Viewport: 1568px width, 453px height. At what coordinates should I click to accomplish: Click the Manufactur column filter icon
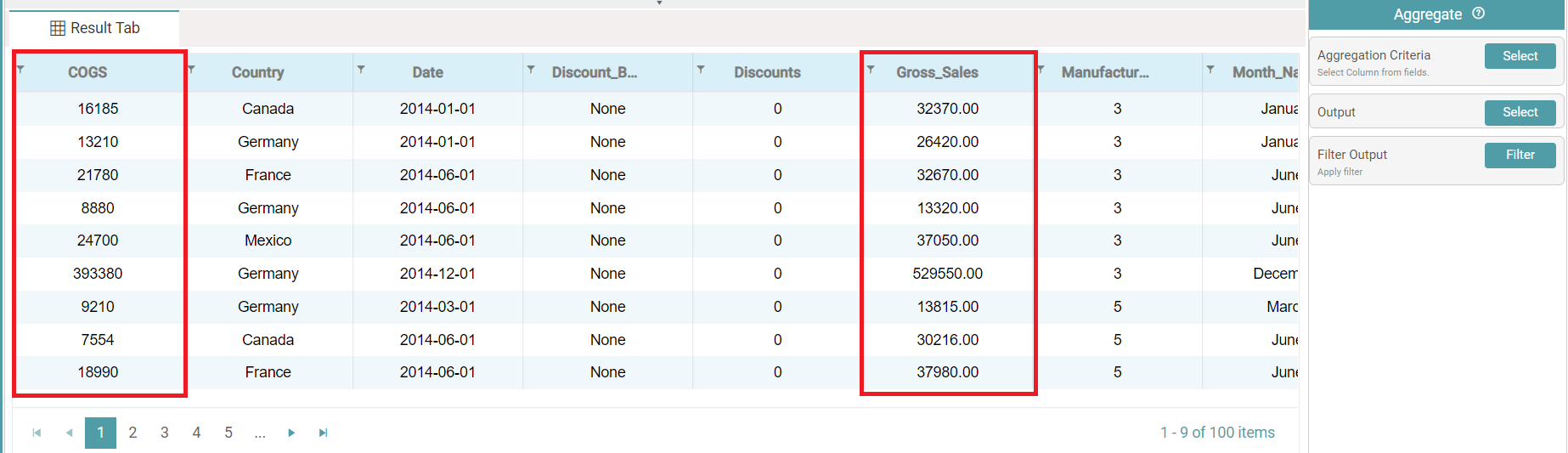pos(1041,70)
